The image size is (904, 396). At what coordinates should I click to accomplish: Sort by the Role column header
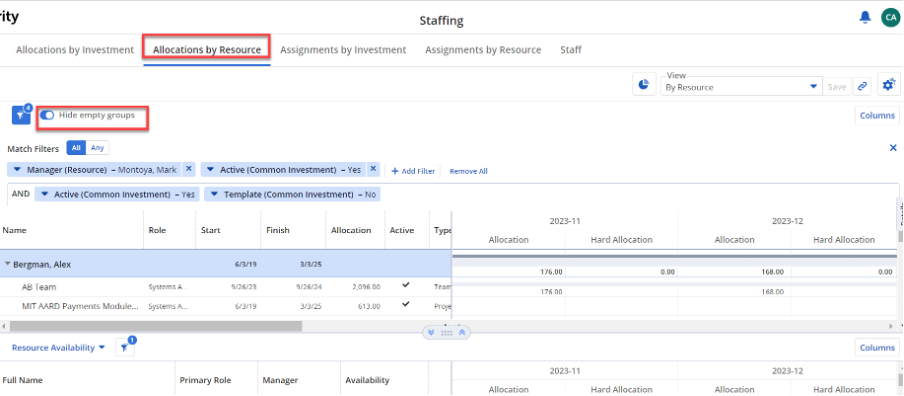157,230
